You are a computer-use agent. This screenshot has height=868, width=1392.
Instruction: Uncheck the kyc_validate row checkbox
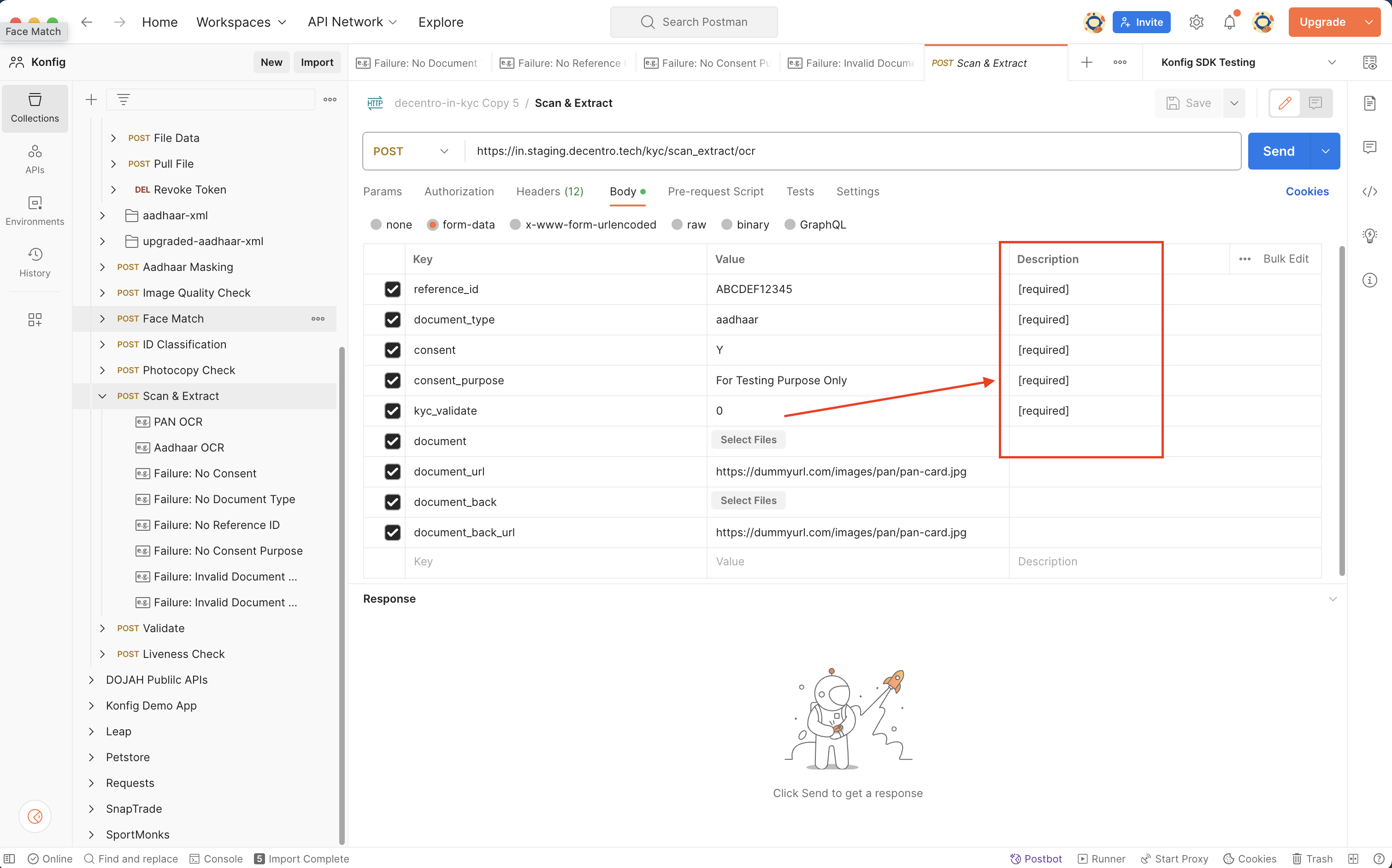coord(392,411)
